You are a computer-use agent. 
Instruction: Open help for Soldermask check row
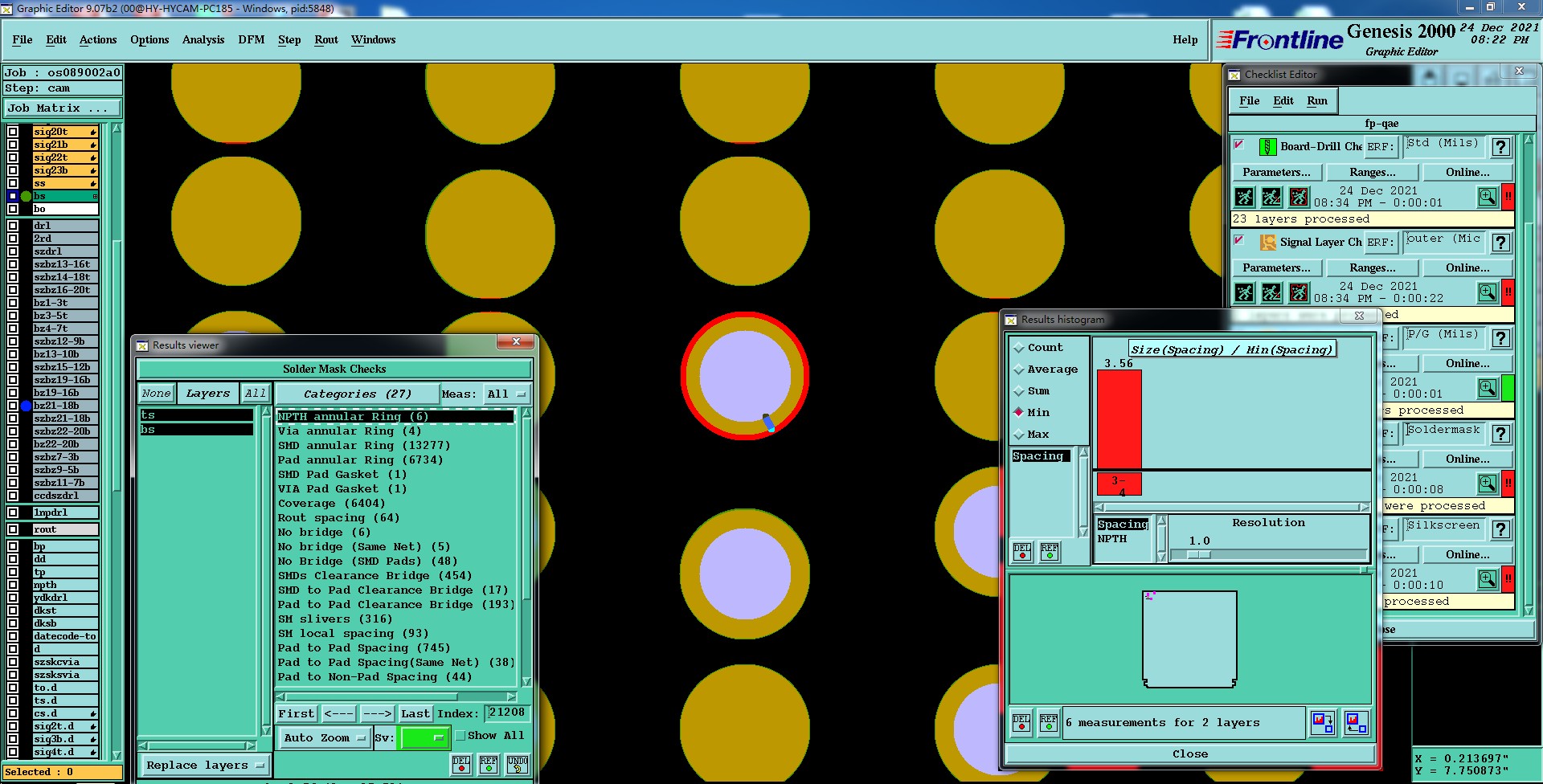(x=1500, y=434)
